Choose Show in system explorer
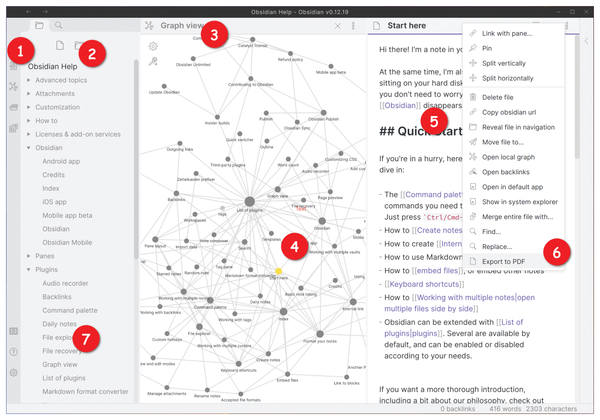This screenshot has width=600, height=420. [513, 202]
